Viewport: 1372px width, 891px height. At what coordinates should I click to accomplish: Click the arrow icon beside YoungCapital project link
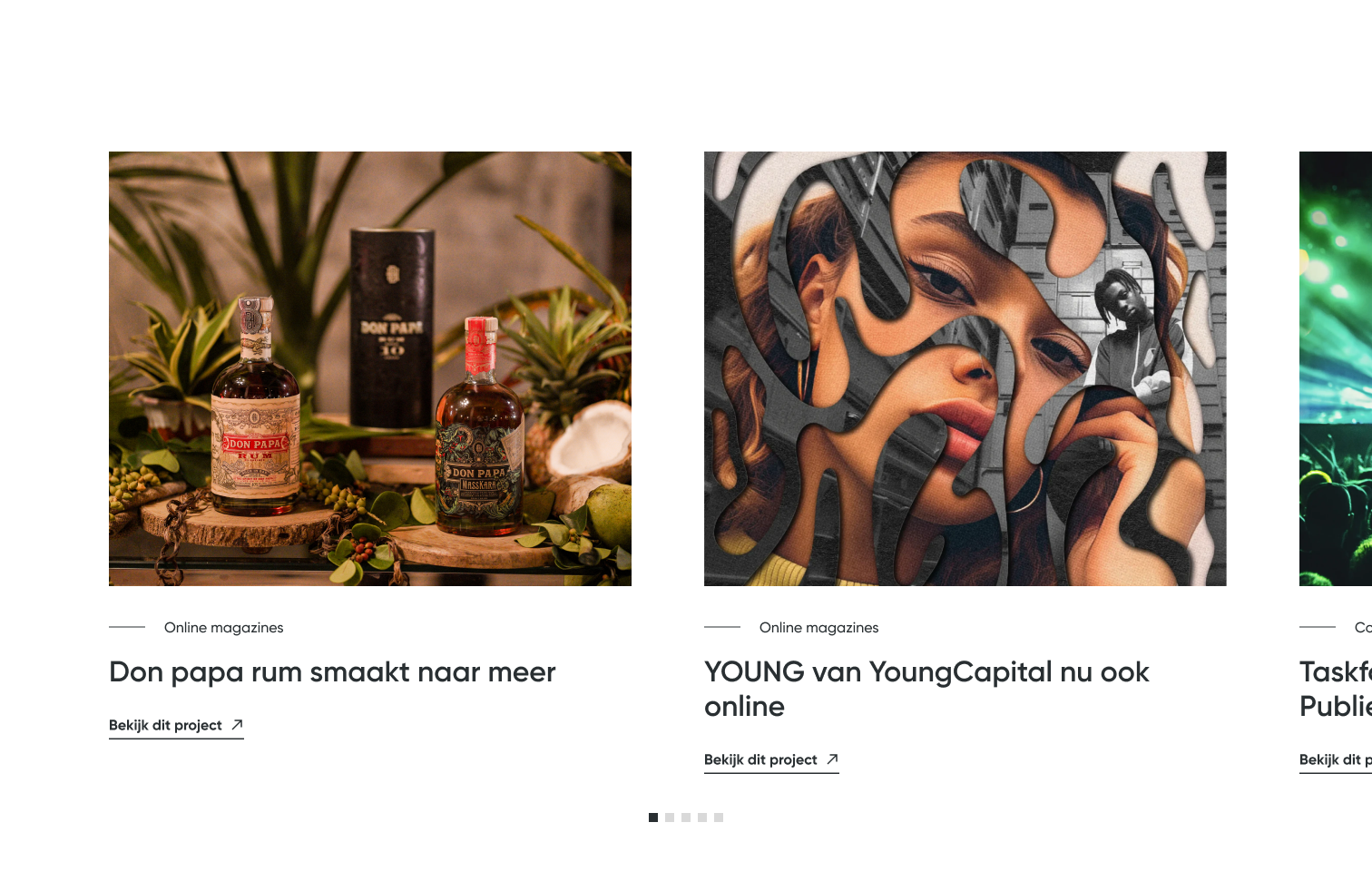click(x=832, y=759)
